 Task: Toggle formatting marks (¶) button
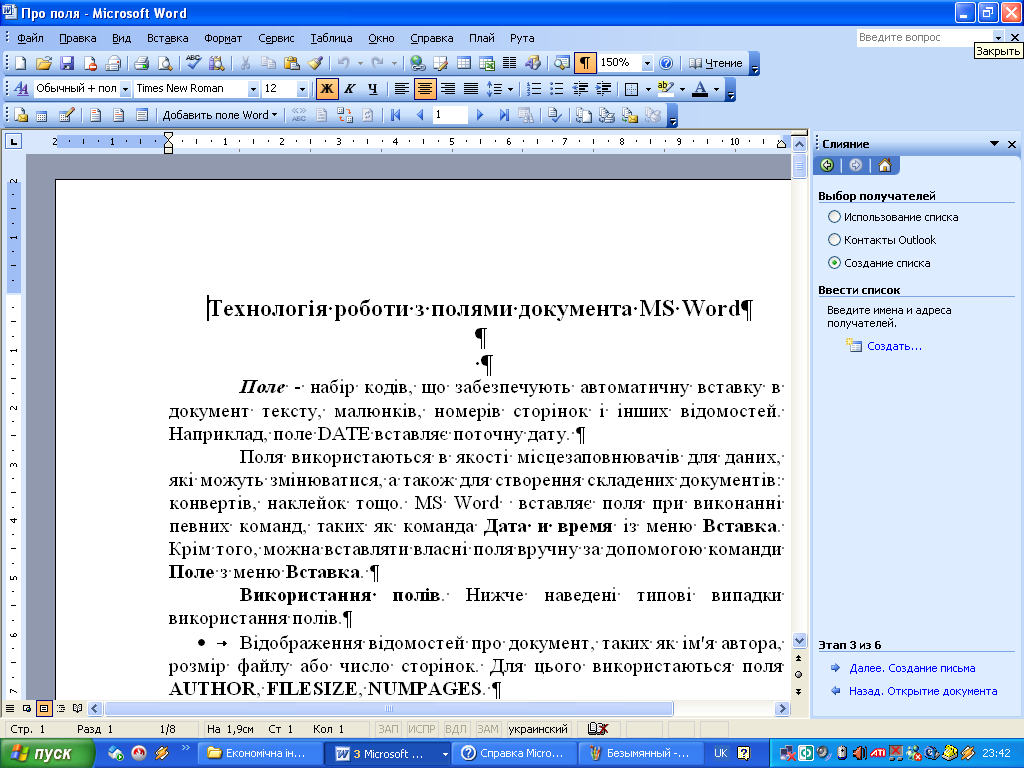pos(585,63)
